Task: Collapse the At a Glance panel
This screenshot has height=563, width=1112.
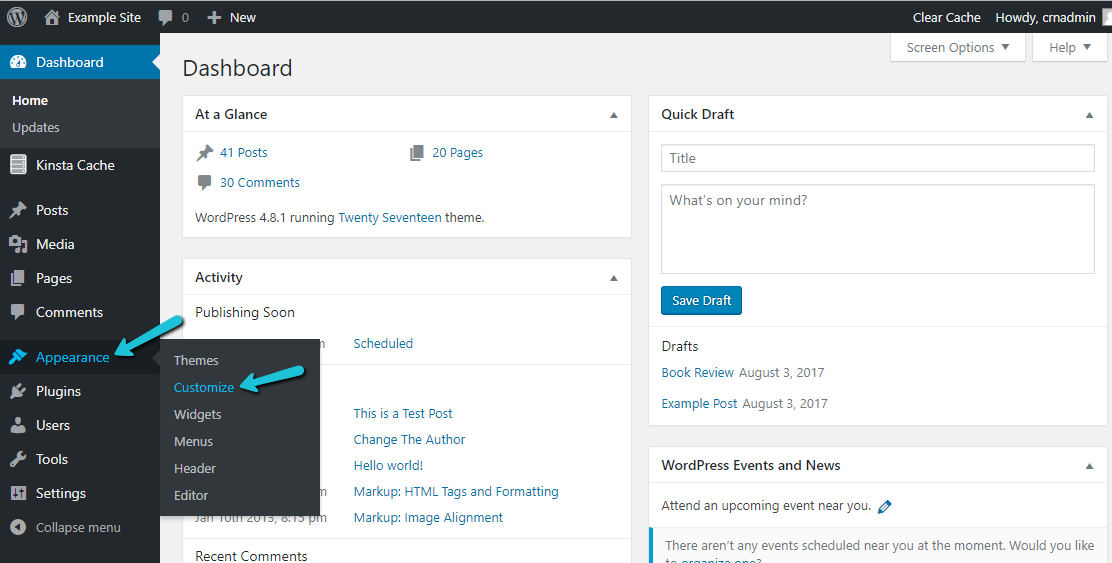Action: point(614,115)
